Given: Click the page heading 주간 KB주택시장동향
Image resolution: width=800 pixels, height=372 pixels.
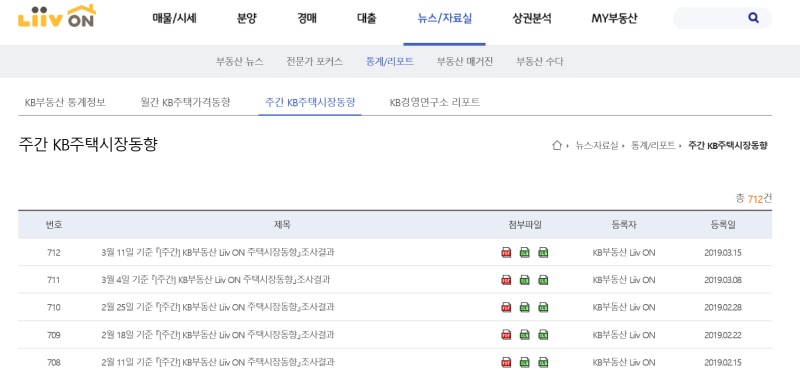Looking at the screenshot, I should 88,144.
